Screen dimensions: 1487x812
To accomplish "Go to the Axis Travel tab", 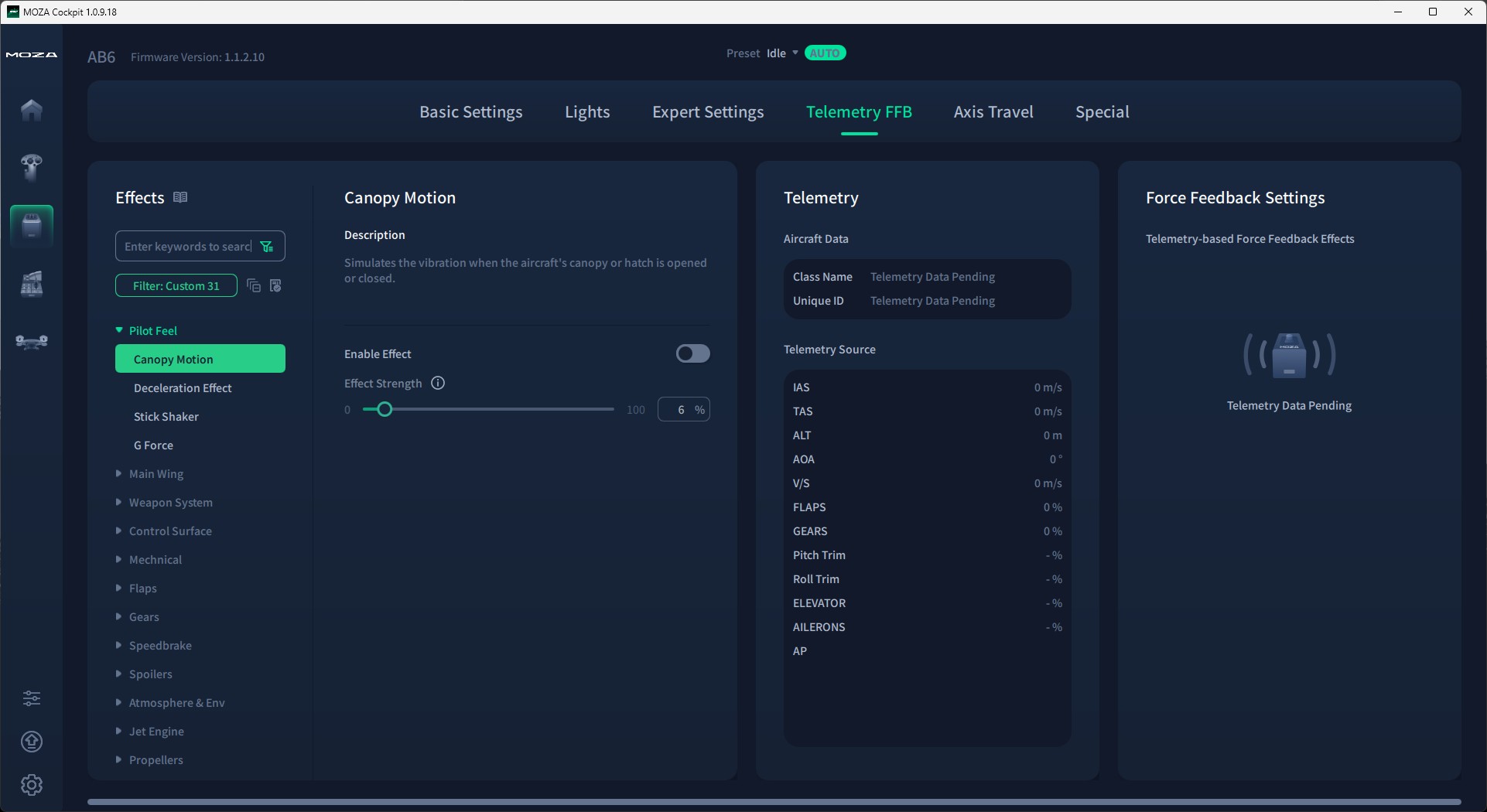I will click(x=993, y=112).
